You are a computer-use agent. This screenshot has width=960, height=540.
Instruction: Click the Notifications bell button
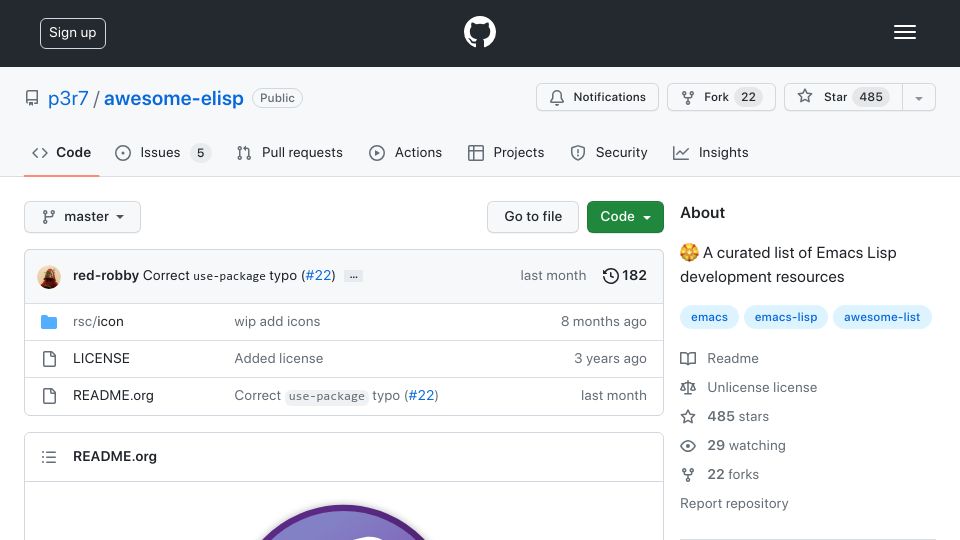(x=597, y=97)
